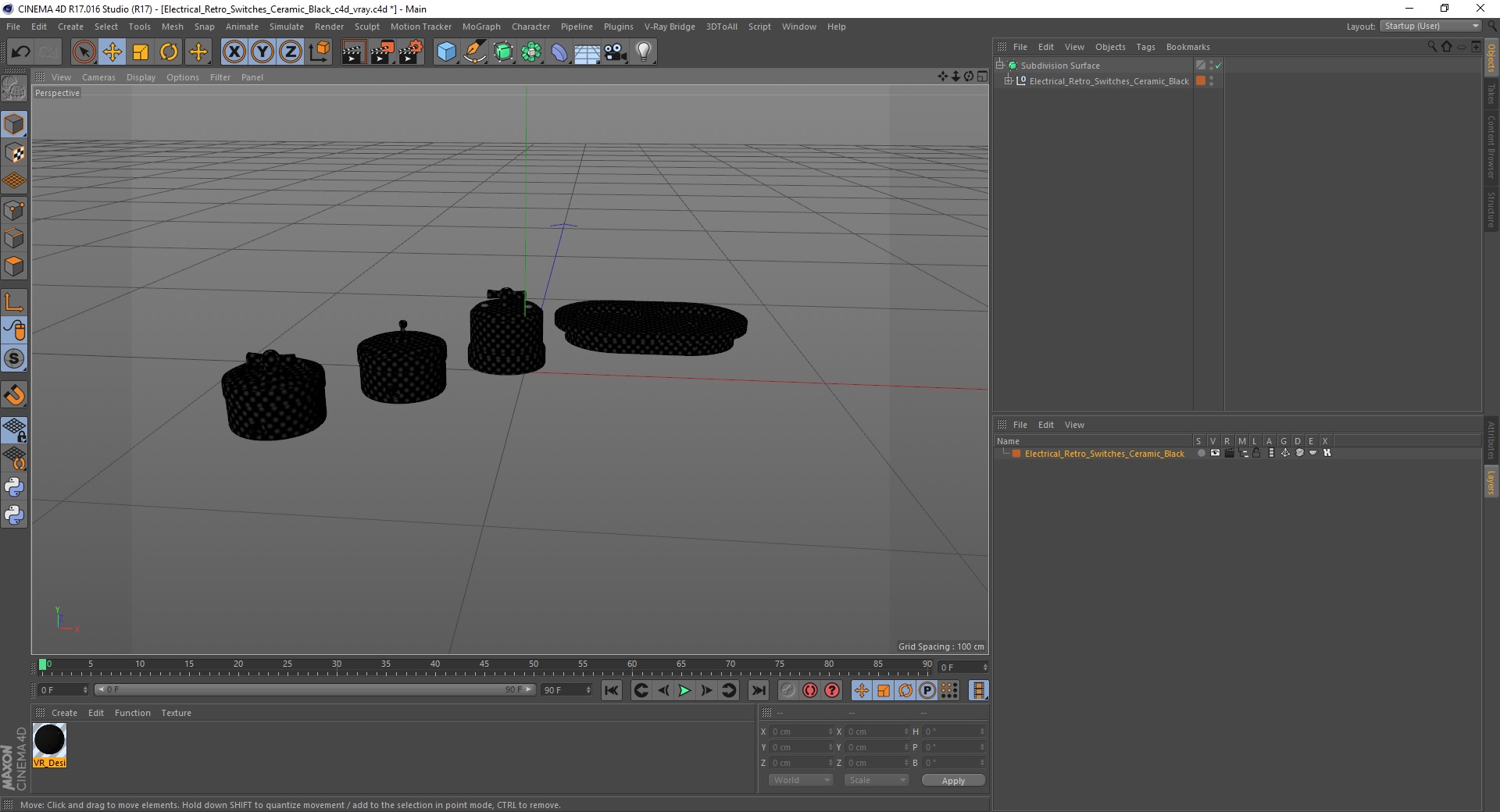The width and height of the screenshot is (1500, 812).
Task: Switch to Model mode
Action: pos(14,124)
